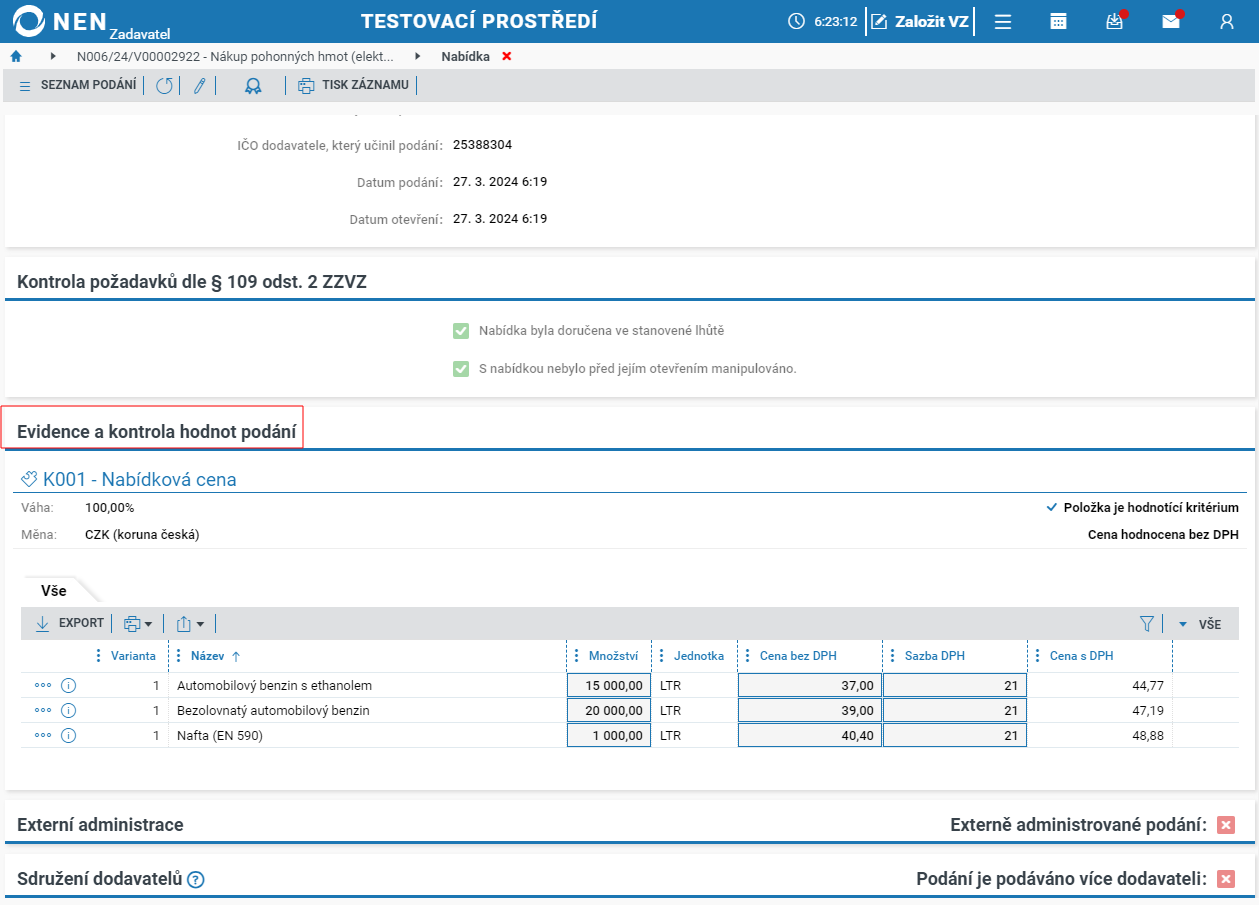Image resolution: width=1259 pixels, height=905 pixels.
Task: Select the Vše tab
Action: coord(54,591)
